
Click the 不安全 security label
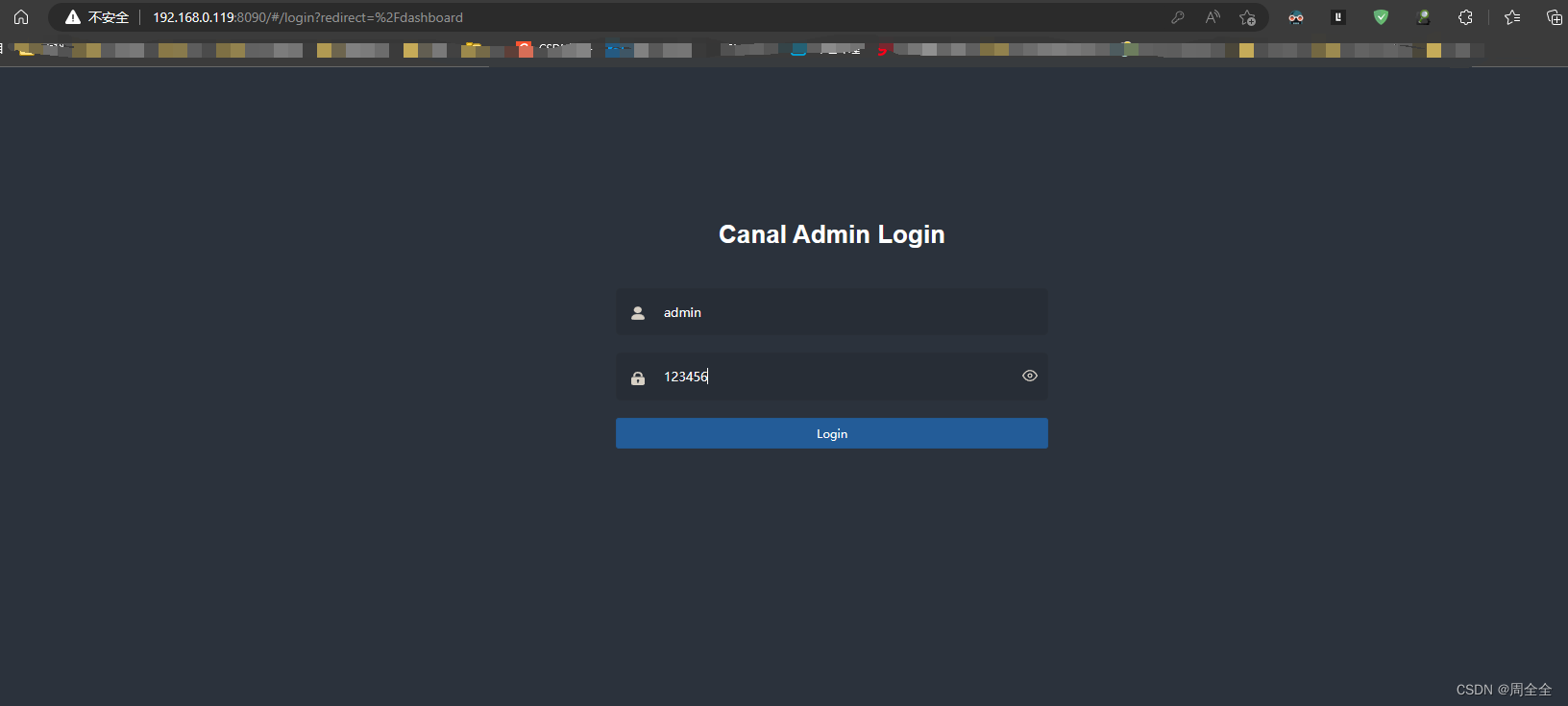[x=109, y=17]
